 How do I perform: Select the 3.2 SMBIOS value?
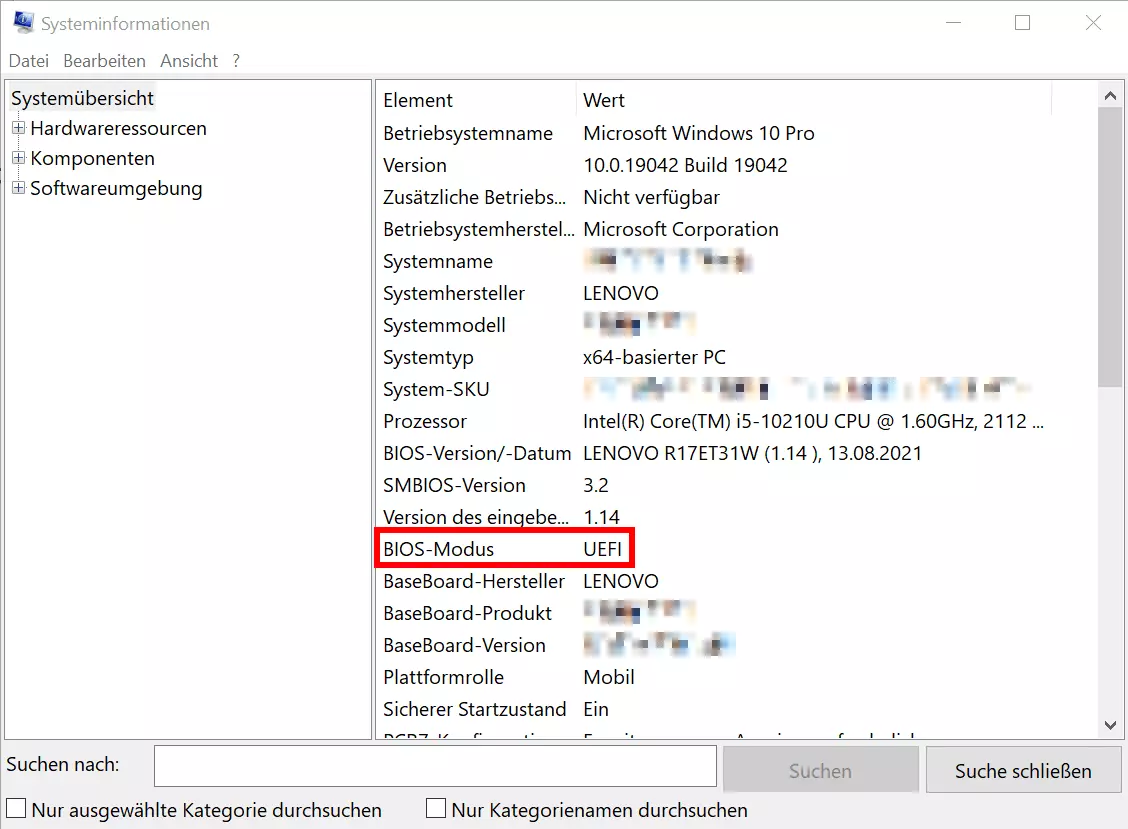(x=596, y=486)
